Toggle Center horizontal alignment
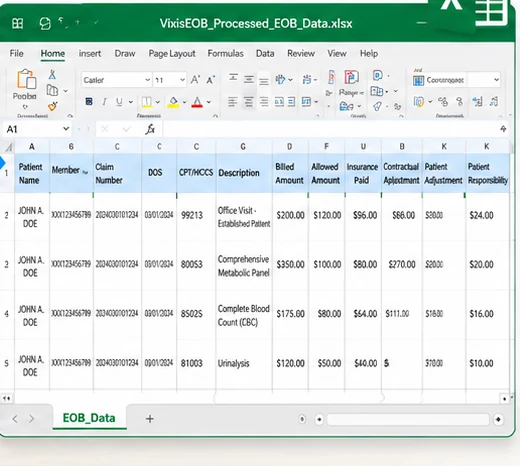This screenshot has height=466, width=520. pos(249,102)
